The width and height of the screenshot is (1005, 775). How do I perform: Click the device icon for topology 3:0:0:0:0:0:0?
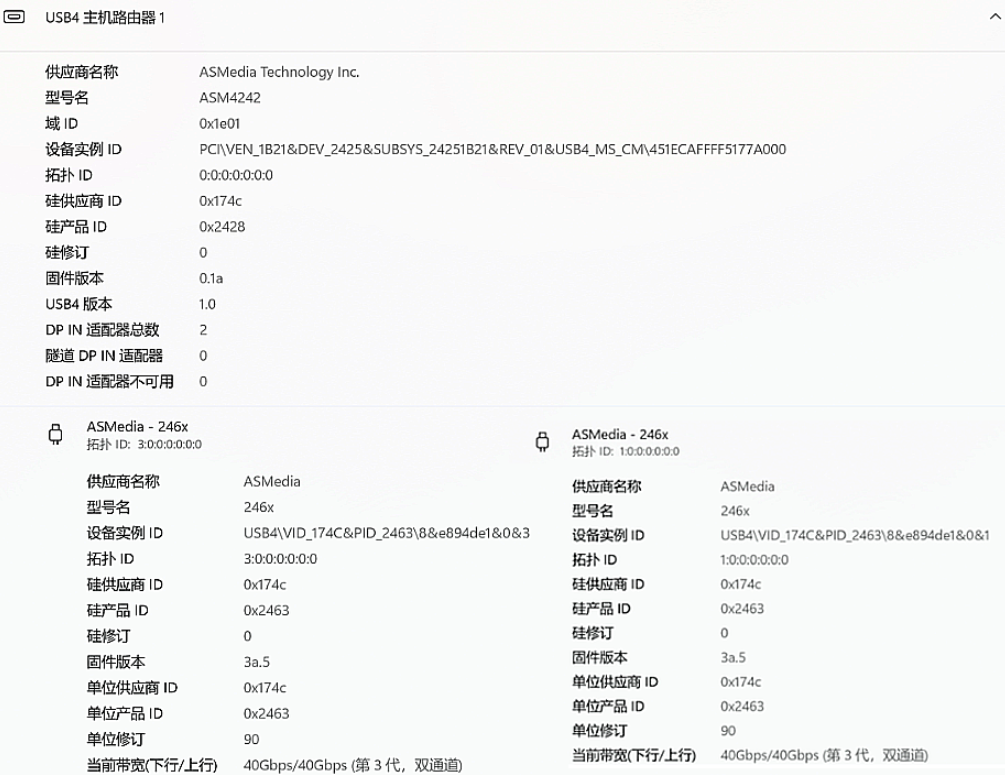pyautogui.click(x=55, y=435)
